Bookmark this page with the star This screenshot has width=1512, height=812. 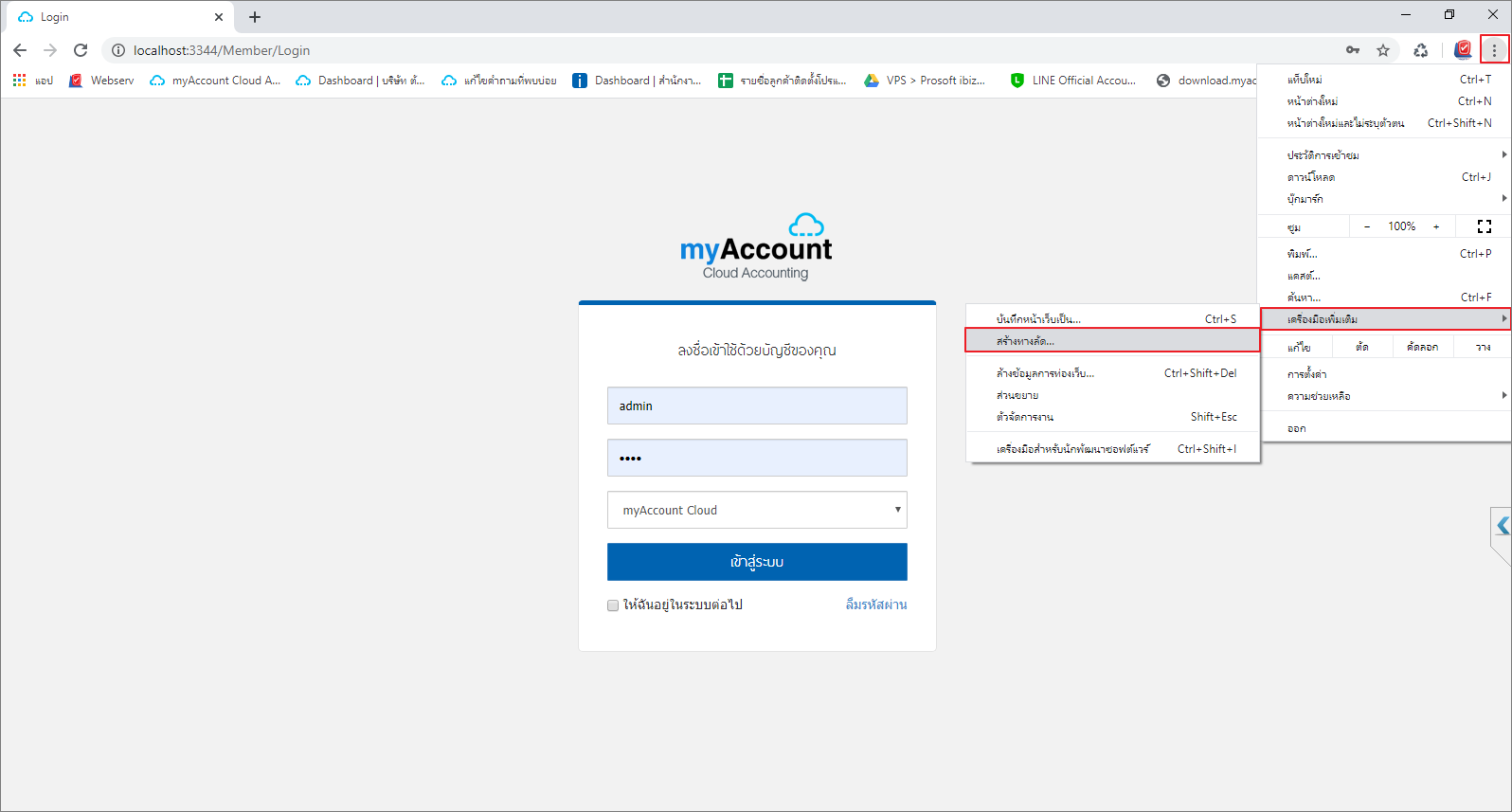pyautogui.click(x=1383, y=50)
